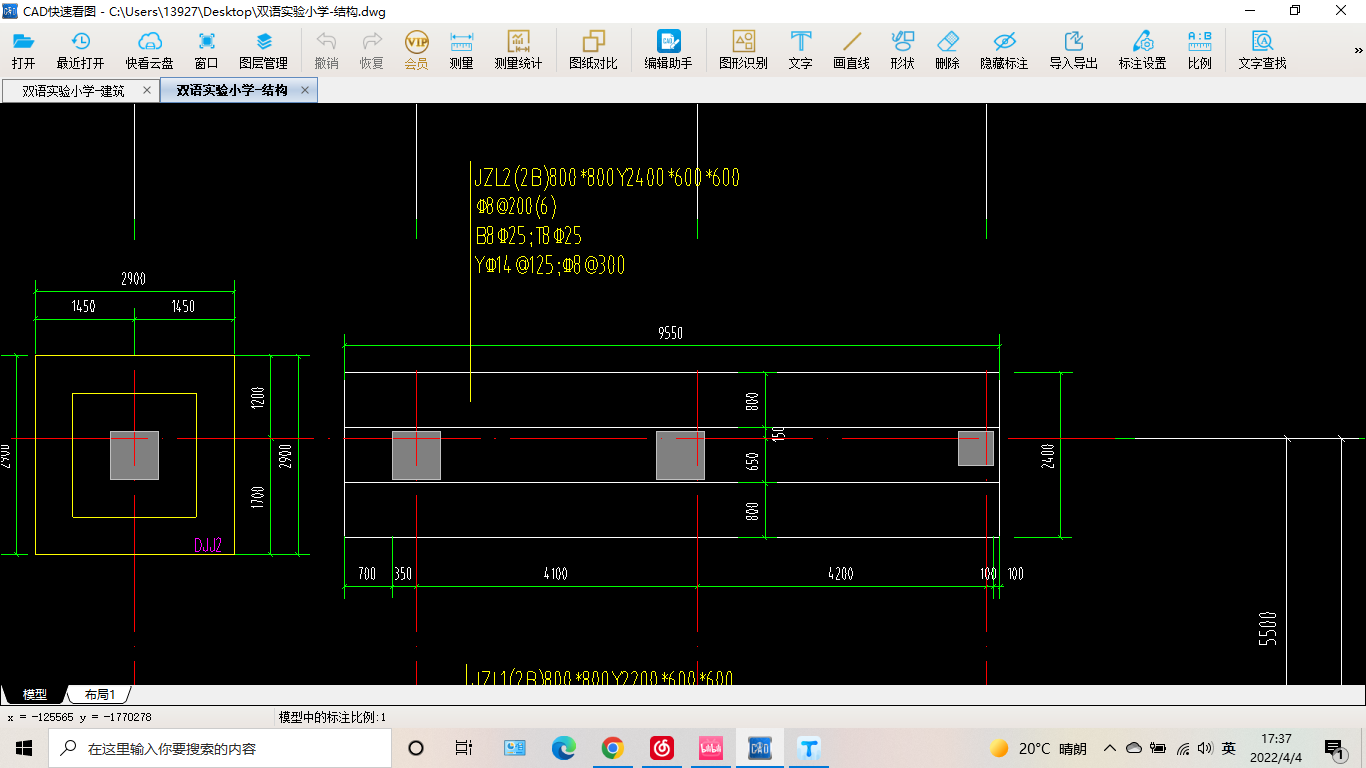
Task: Click the 英 input language indicator
Action: point(1229,748)
